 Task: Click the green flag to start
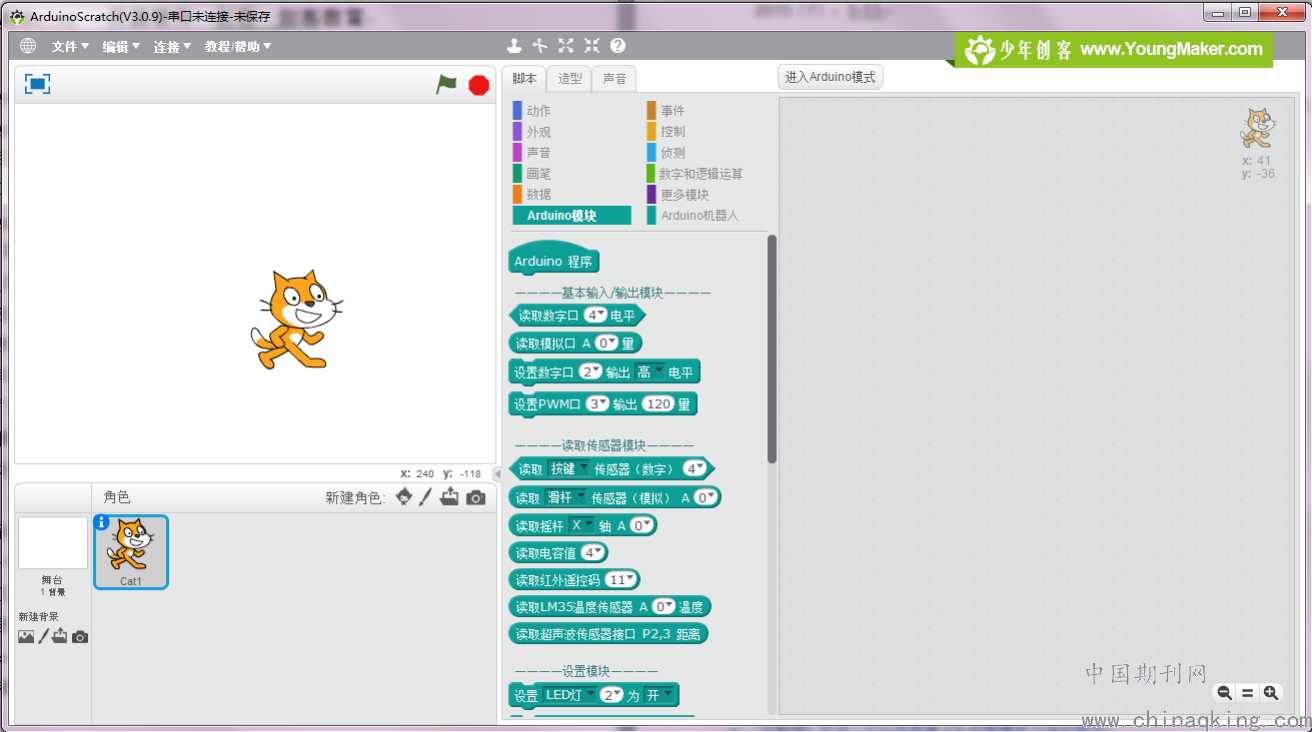click(x=446, y=85)
